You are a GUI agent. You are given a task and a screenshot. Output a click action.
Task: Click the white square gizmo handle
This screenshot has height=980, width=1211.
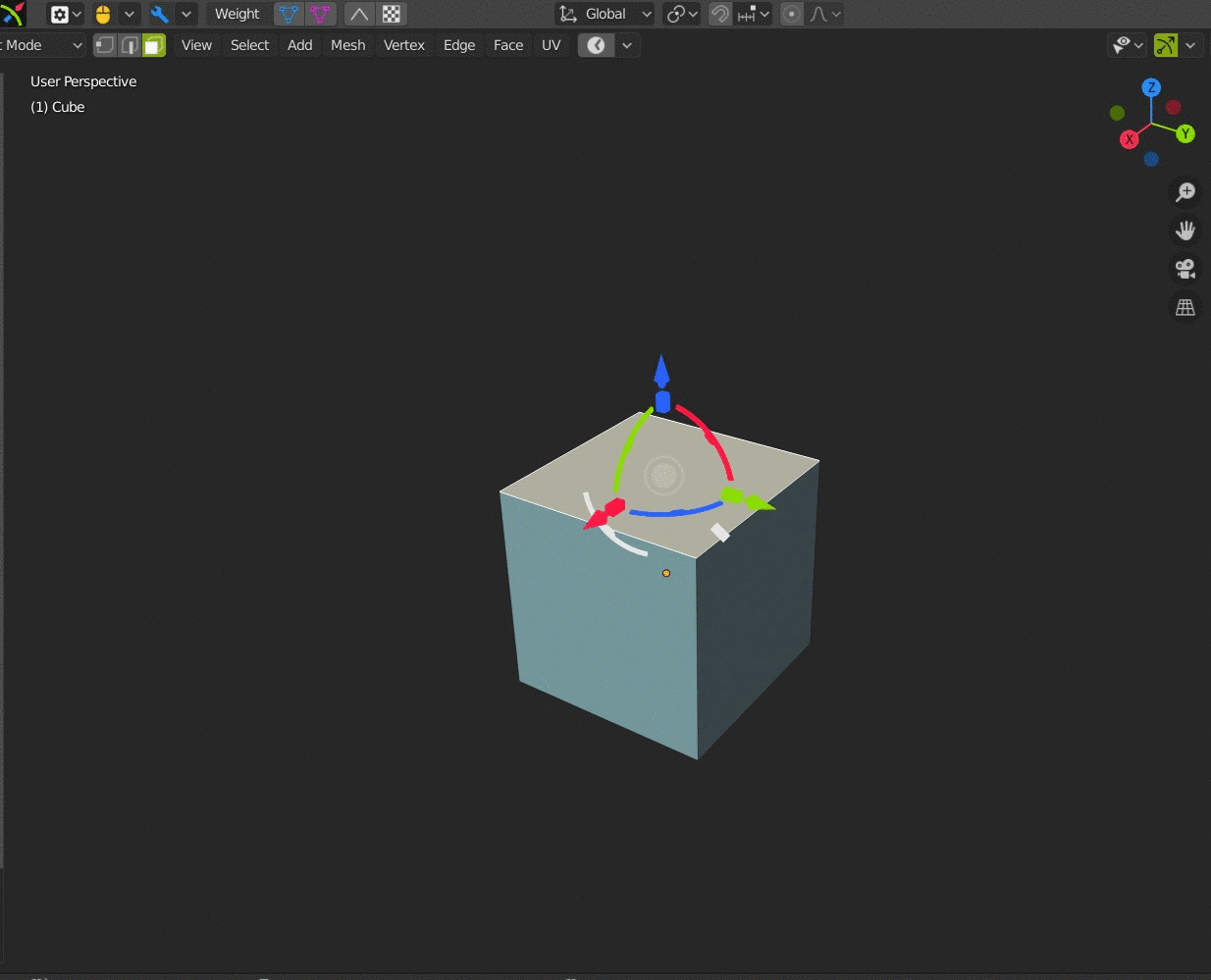coord(720,533)
